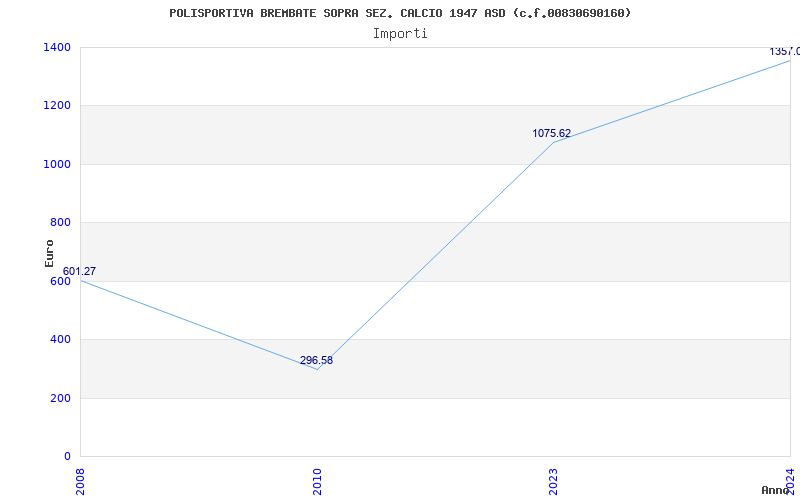The width and height of the screenshot is (800, 500).
Task: Select the Importi subtitle text
Action: click(x=400, y=34)
